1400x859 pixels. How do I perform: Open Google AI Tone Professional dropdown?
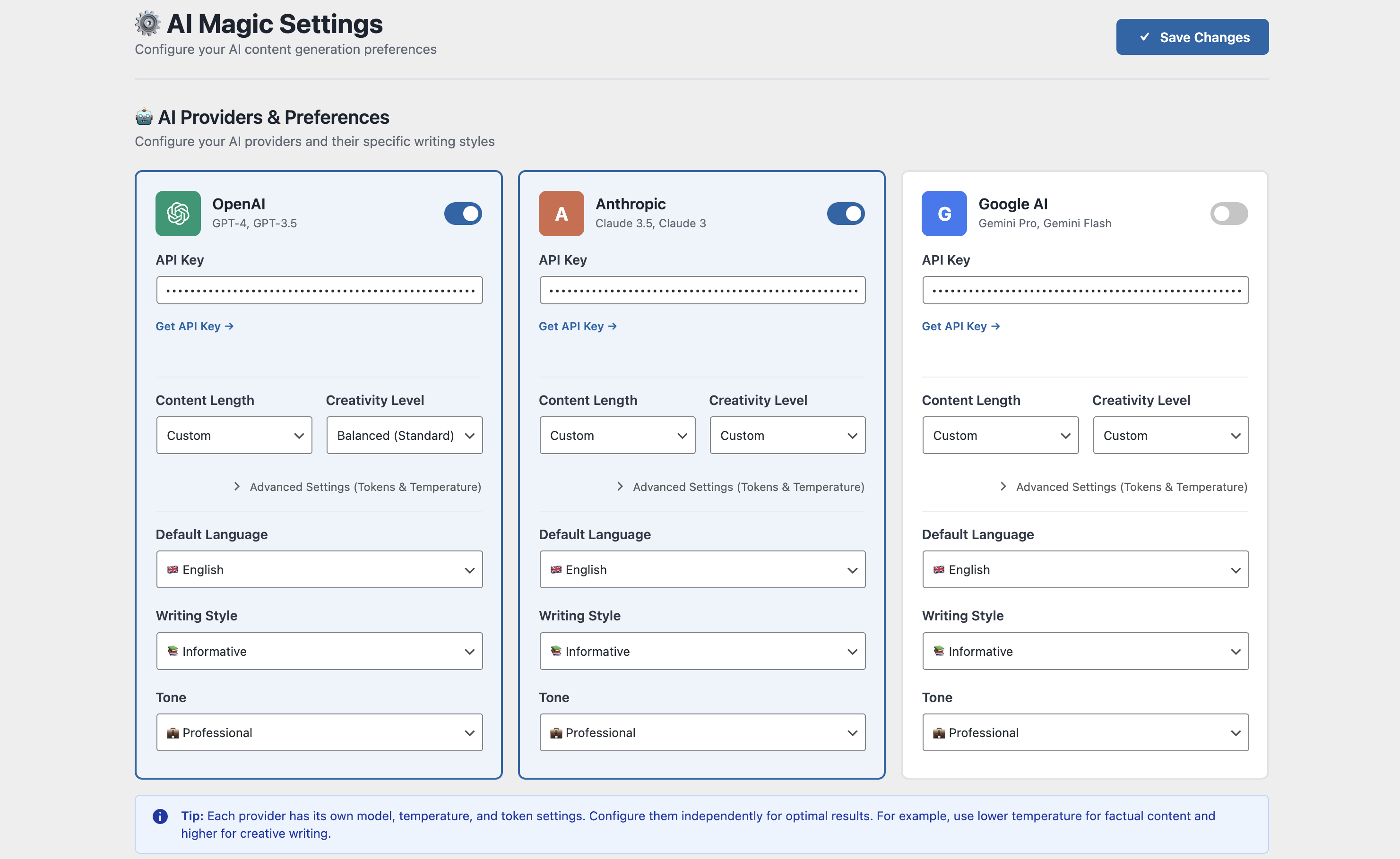1085,732
